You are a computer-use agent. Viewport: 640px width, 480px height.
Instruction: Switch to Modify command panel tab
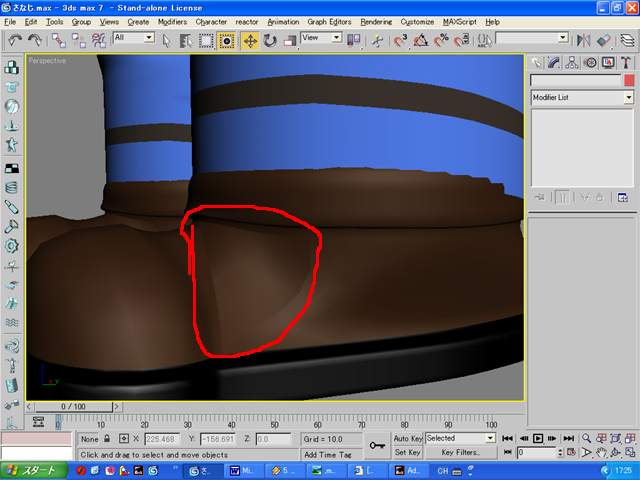(553, 62)
